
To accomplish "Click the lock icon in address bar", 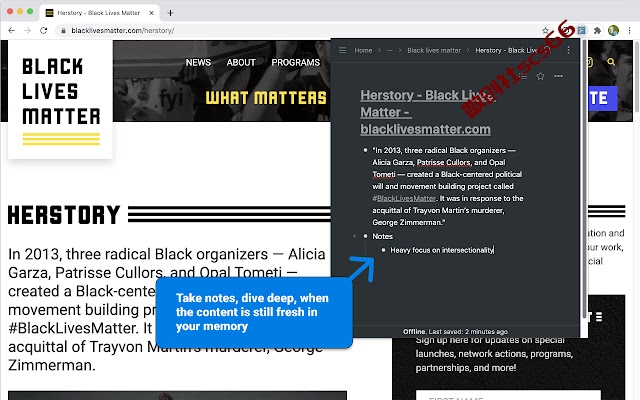I will click(x=63, y=31).
